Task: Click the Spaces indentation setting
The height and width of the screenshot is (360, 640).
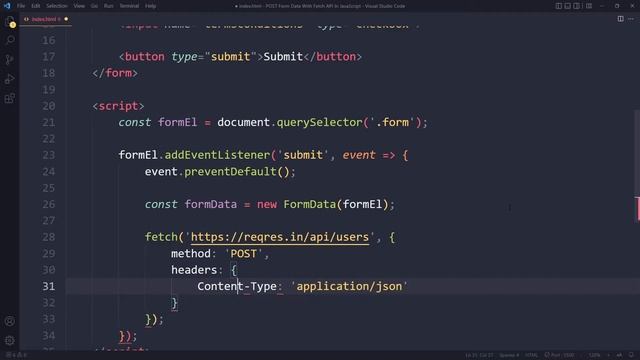Action: 509,355
